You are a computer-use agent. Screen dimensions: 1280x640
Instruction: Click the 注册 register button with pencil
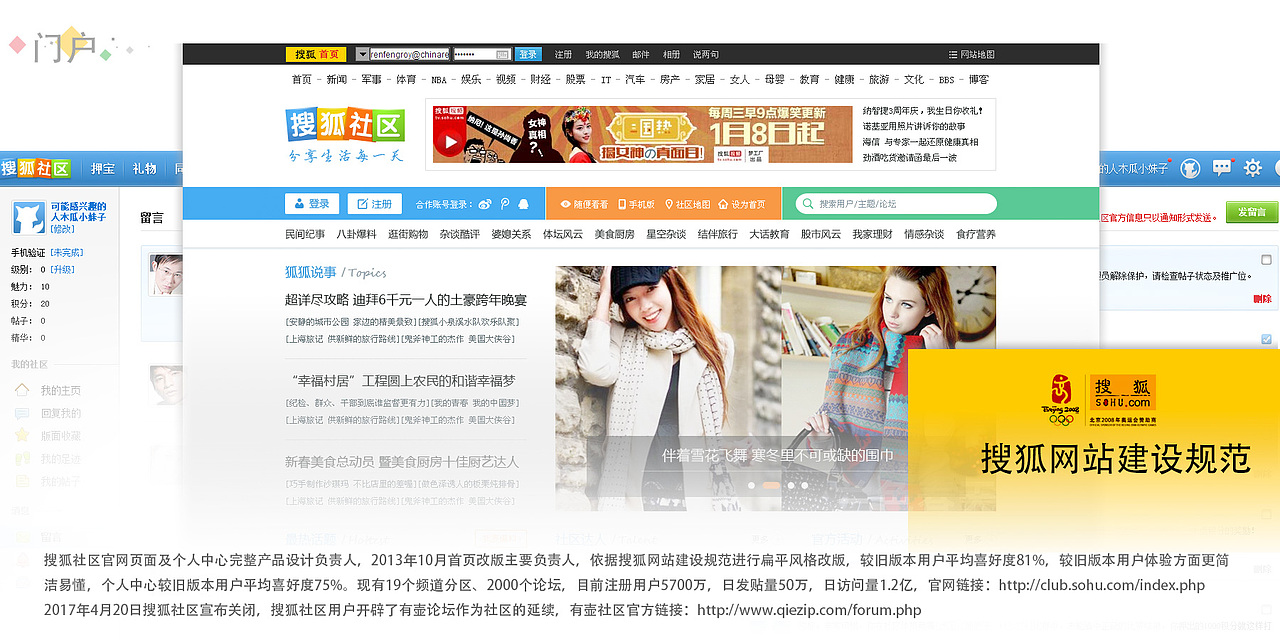pos(374,204)
